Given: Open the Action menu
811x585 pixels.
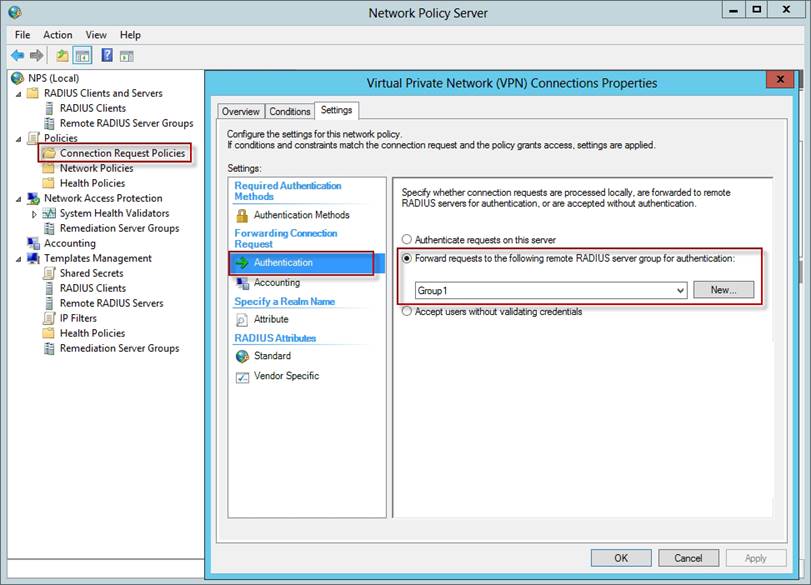Looking at the screenshot, I should pyautogui.click(x=57, y=35).
